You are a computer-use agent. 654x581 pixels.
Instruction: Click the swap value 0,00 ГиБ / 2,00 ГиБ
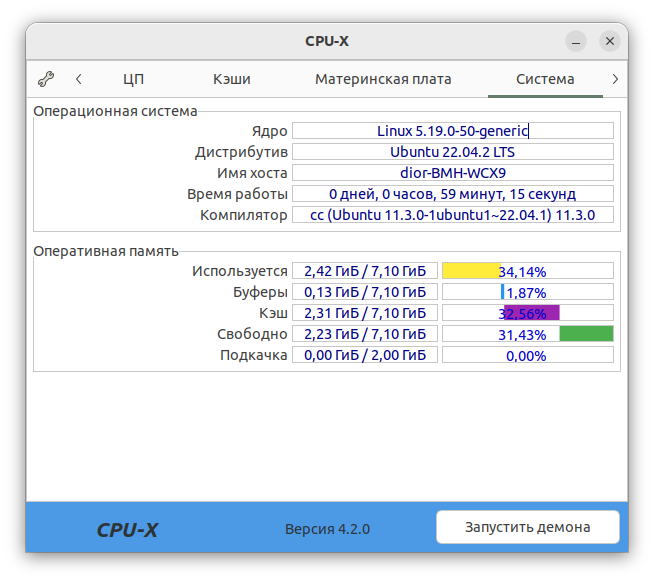[365, 355]
